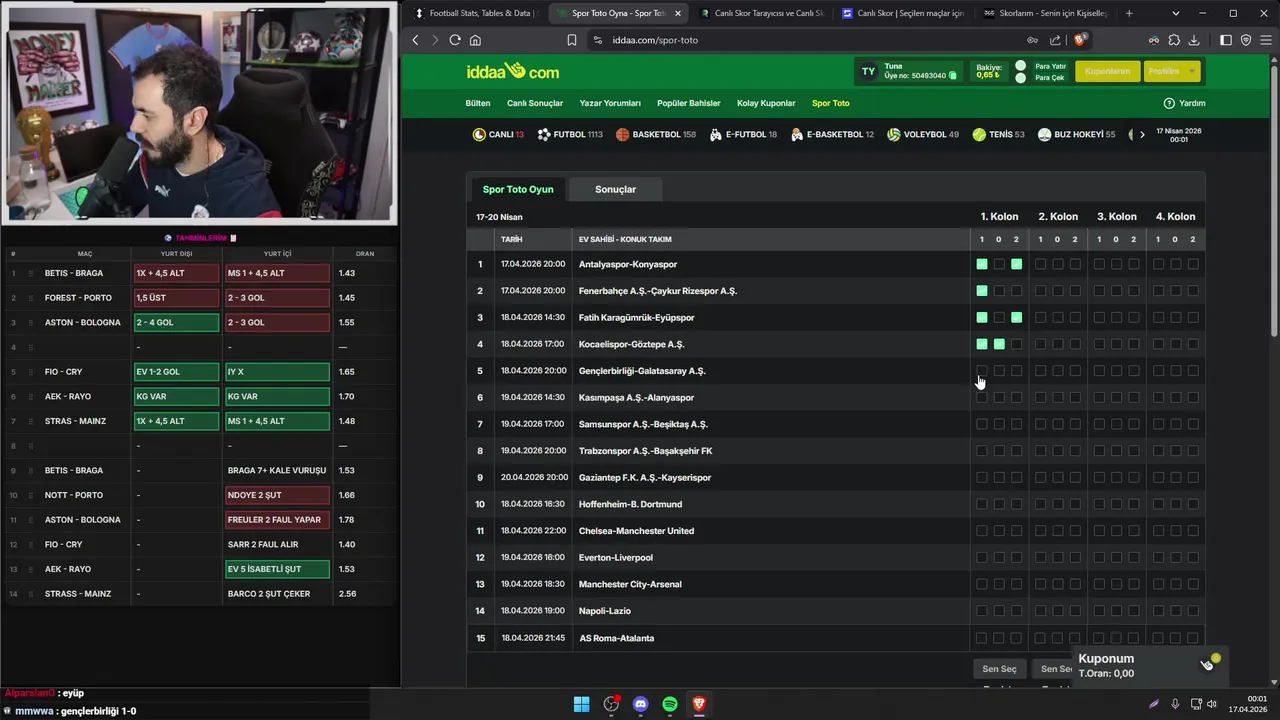Open the browser downloads icon
This screenshot has height=720, width=1280.
click(x=1193, y=40)
